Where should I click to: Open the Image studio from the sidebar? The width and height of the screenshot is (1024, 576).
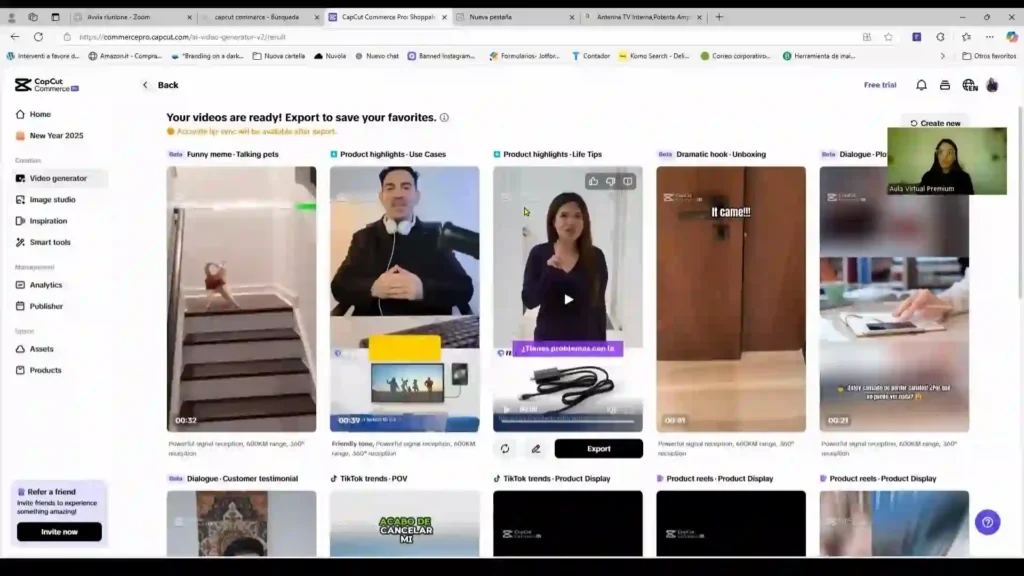tap(46, 199)
